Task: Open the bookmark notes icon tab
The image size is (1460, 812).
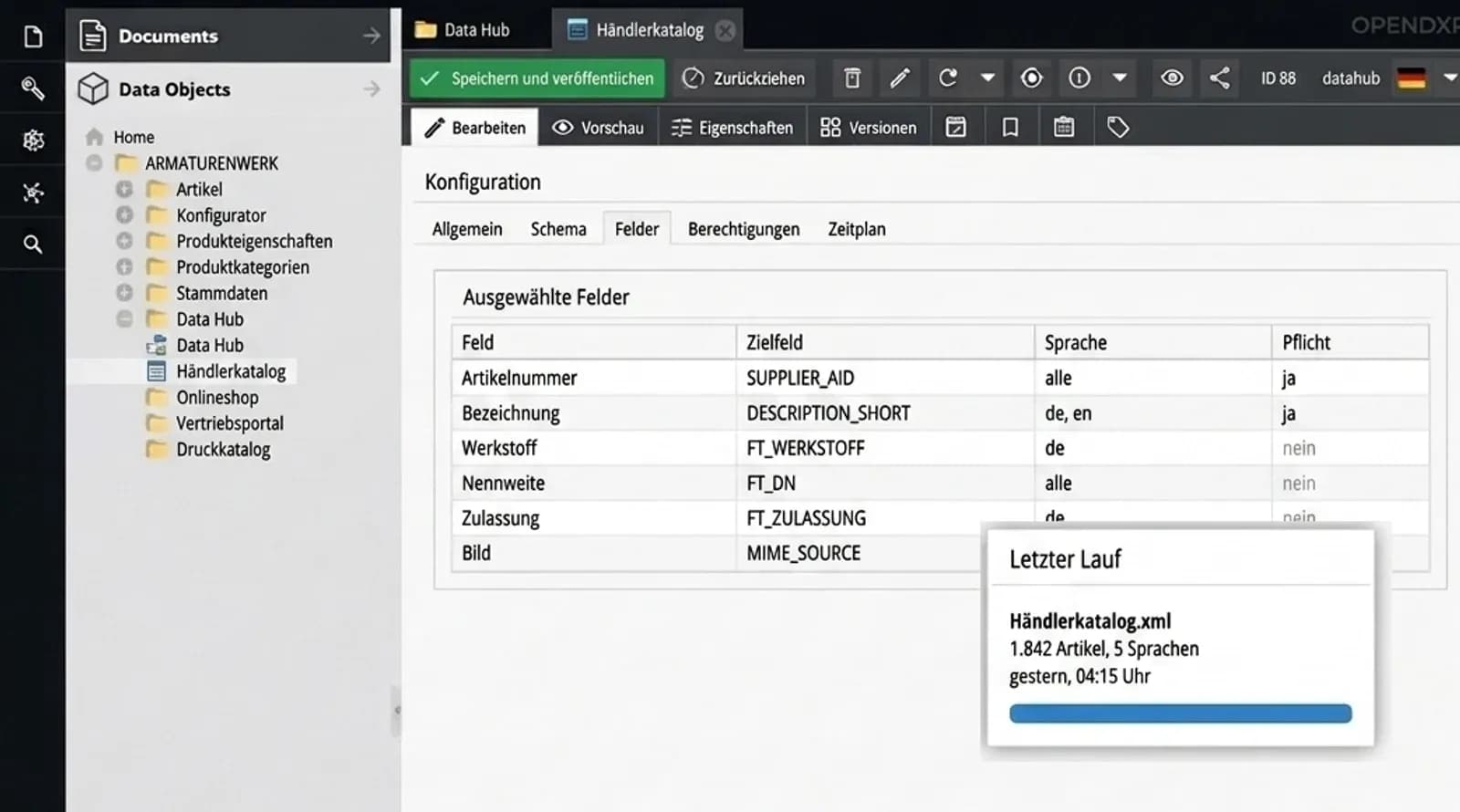Action: (x=1010, y=128)
